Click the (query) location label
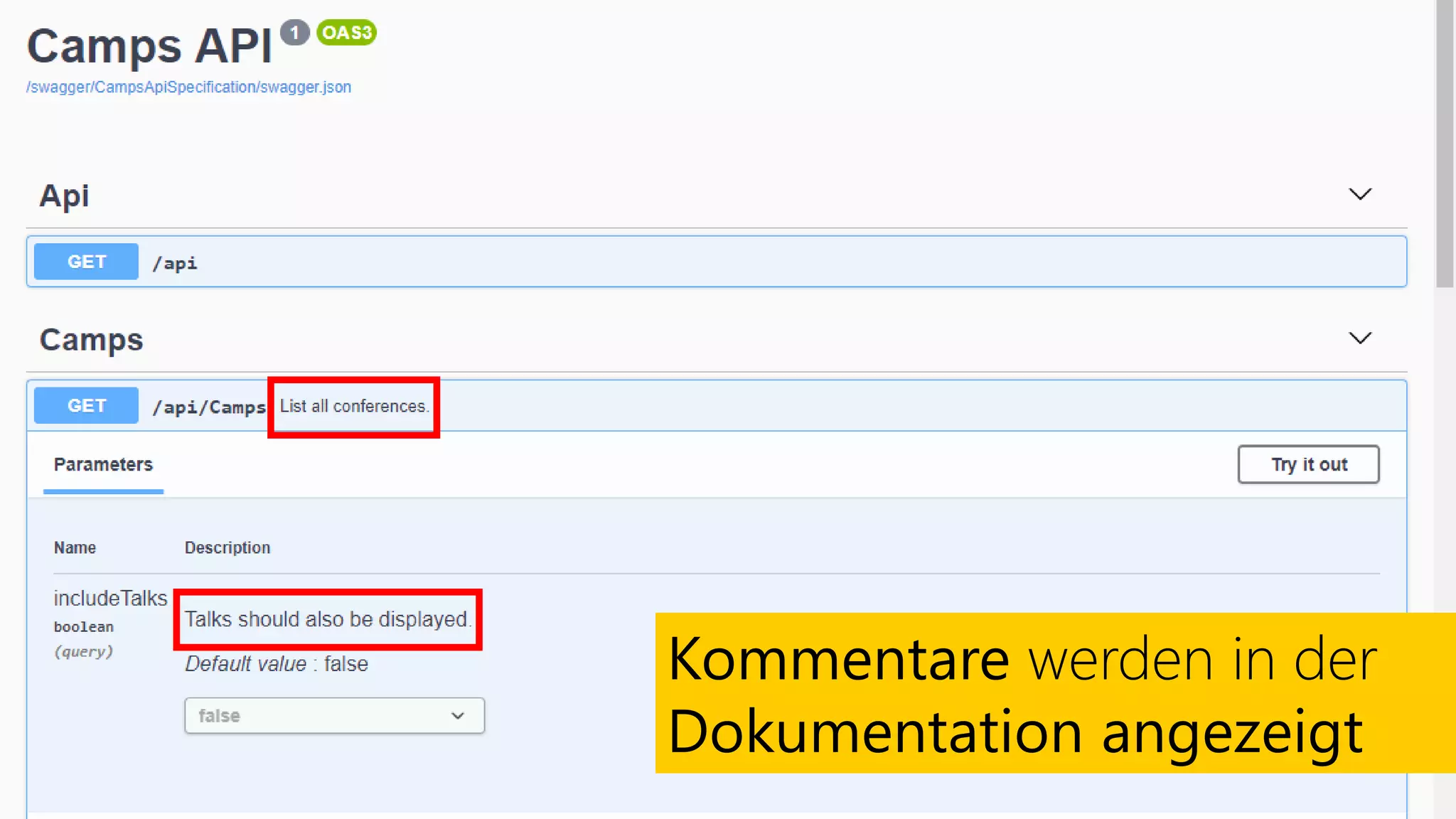The width and height of the screenshot is (1456, 819). (84, 652)
